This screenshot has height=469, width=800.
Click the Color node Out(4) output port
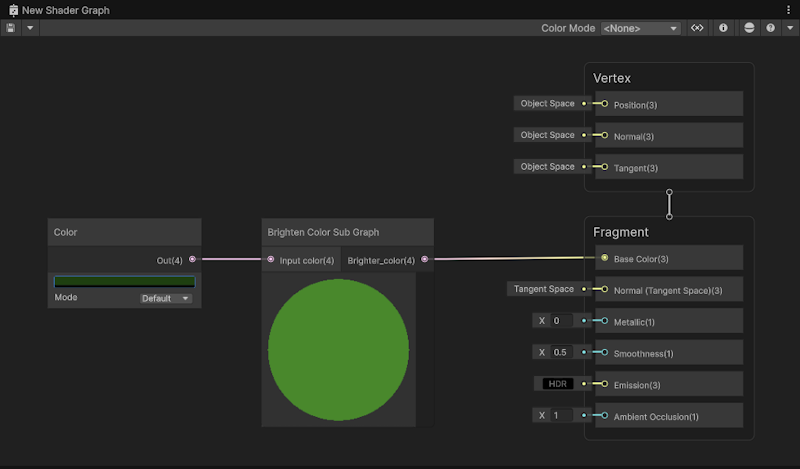192,260
